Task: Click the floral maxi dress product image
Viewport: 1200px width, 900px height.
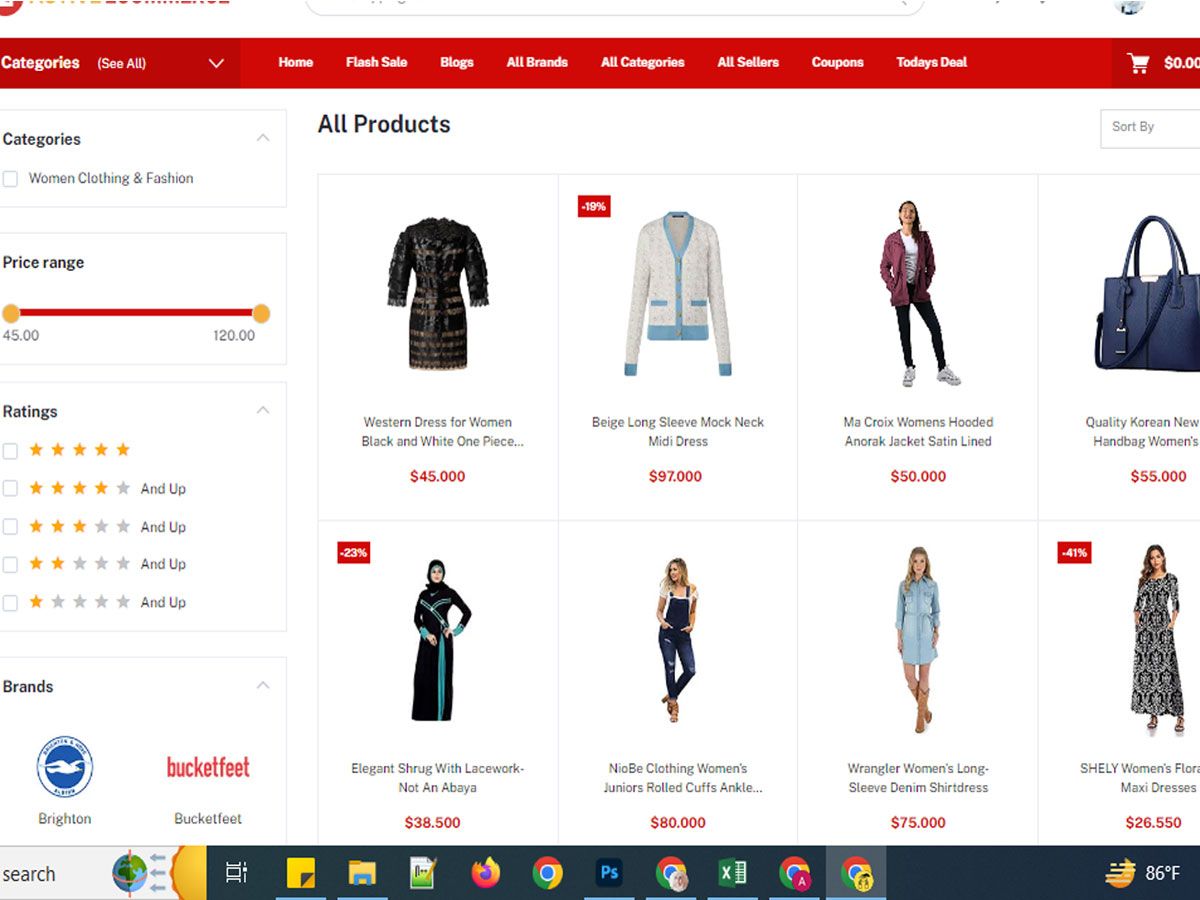Action: coord(1157,640)
